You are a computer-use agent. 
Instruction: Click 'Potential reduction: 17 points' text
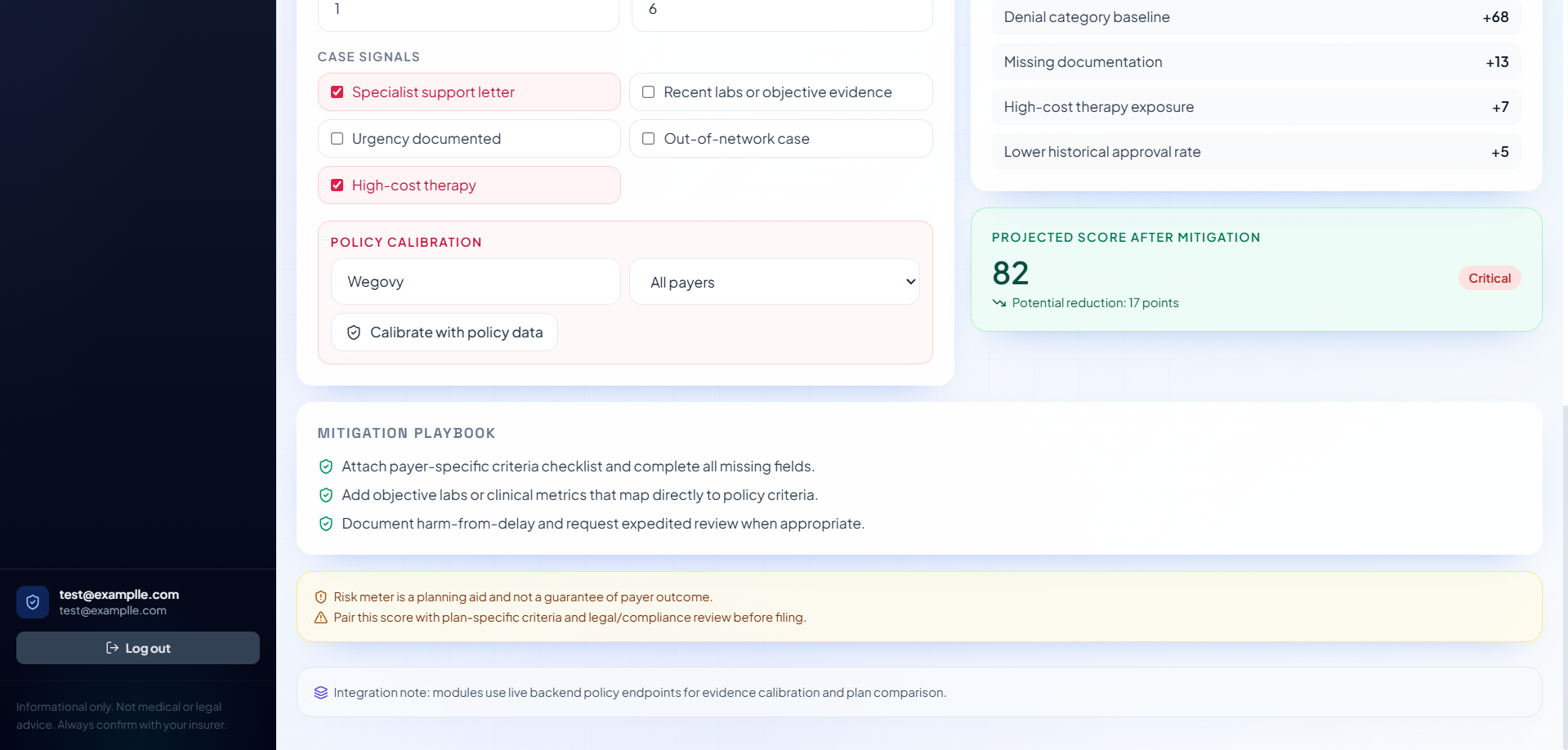1096,303
